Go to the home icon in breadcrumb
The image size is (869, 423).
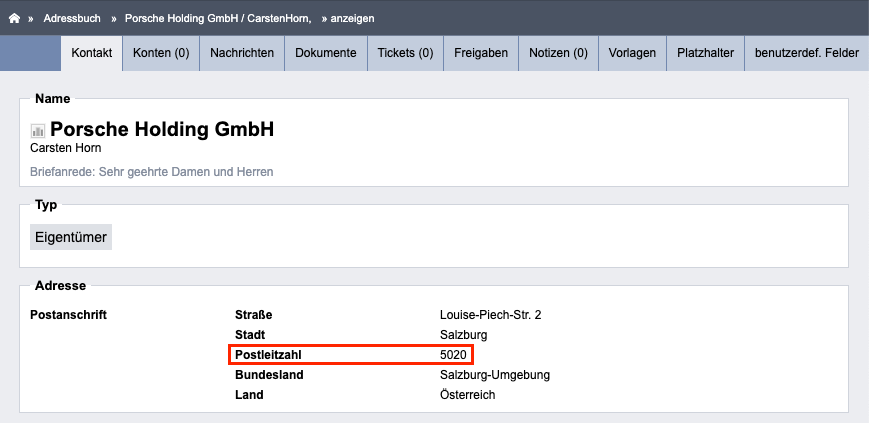coord(14,18)
